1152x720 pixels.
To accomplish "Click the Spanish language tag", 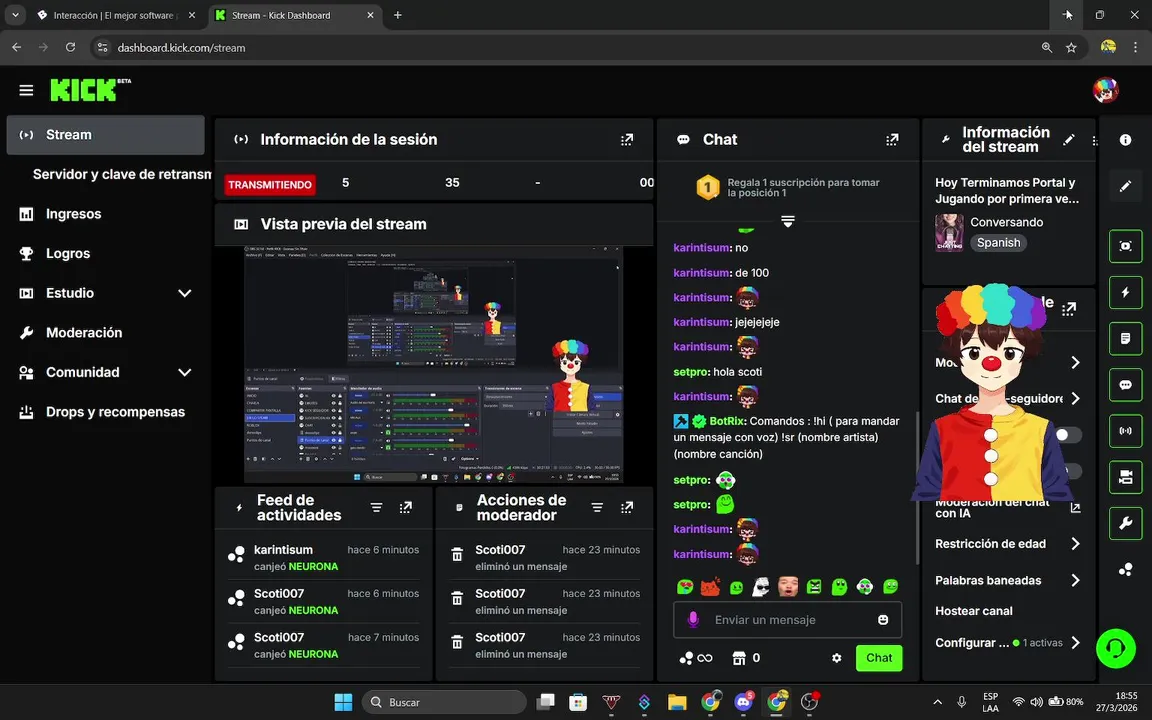I will (998, 242).
